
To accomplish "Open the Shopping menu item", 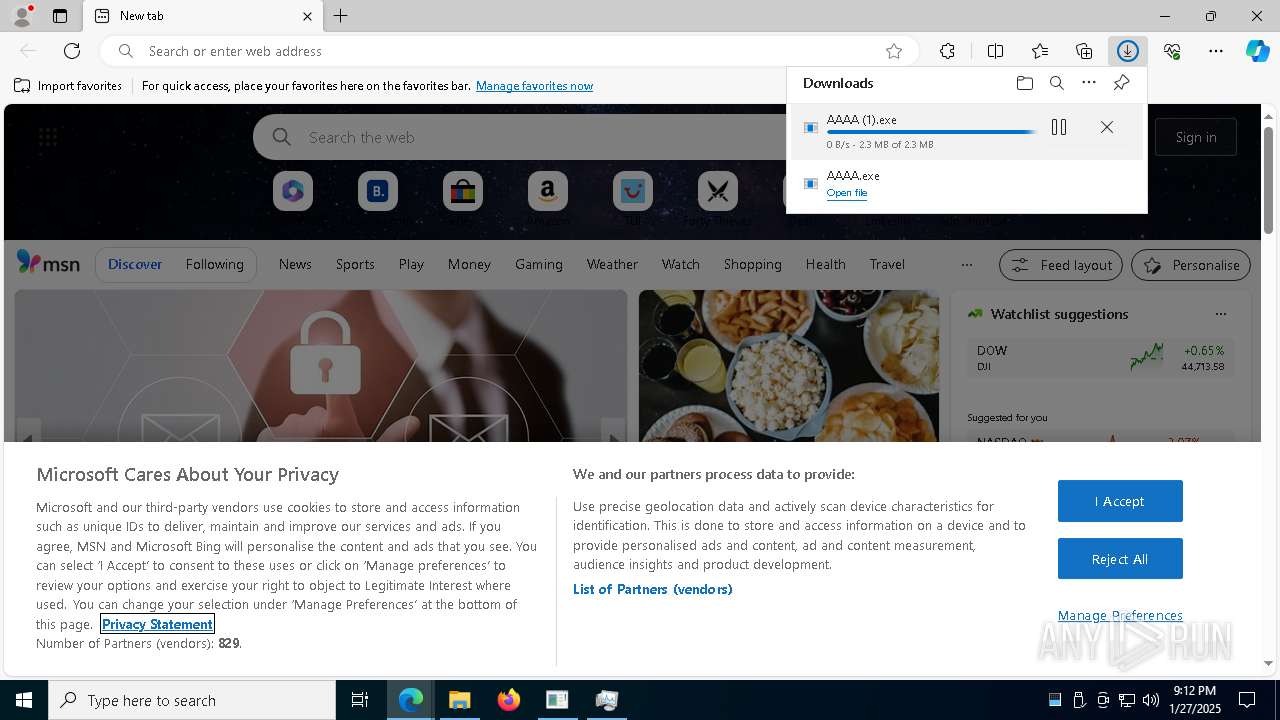I will [x=753, y=264].
